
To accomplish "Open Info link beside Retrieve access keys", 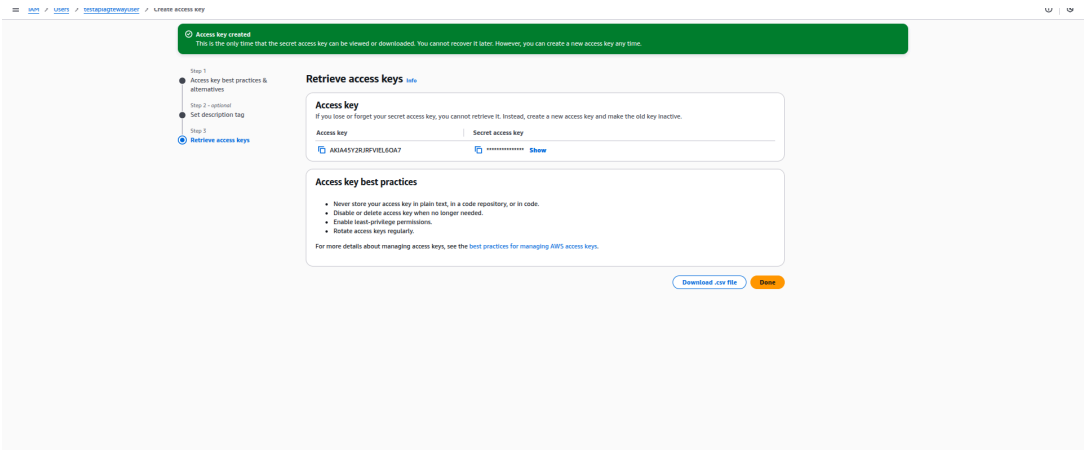I will tap(411, 80).
